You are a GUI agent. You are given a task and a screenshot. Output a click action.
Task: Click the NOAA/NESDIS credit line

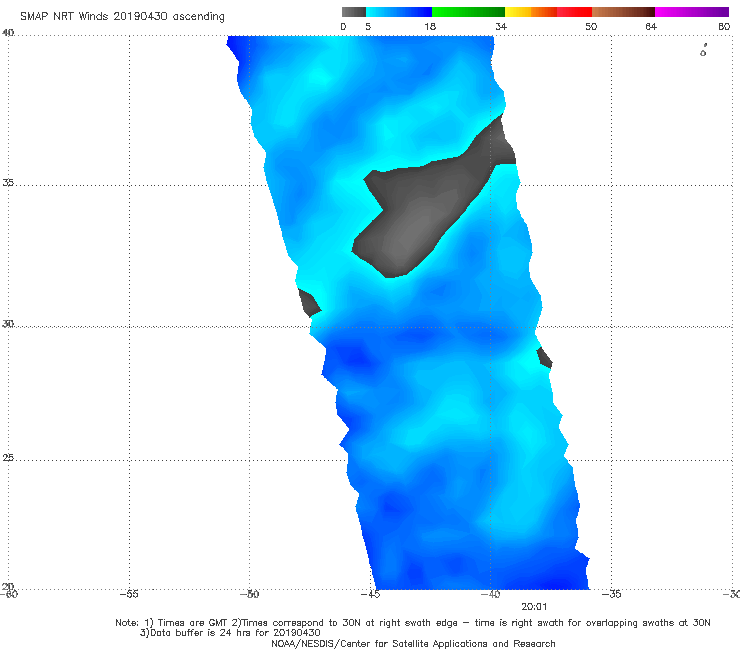point(413,643)
